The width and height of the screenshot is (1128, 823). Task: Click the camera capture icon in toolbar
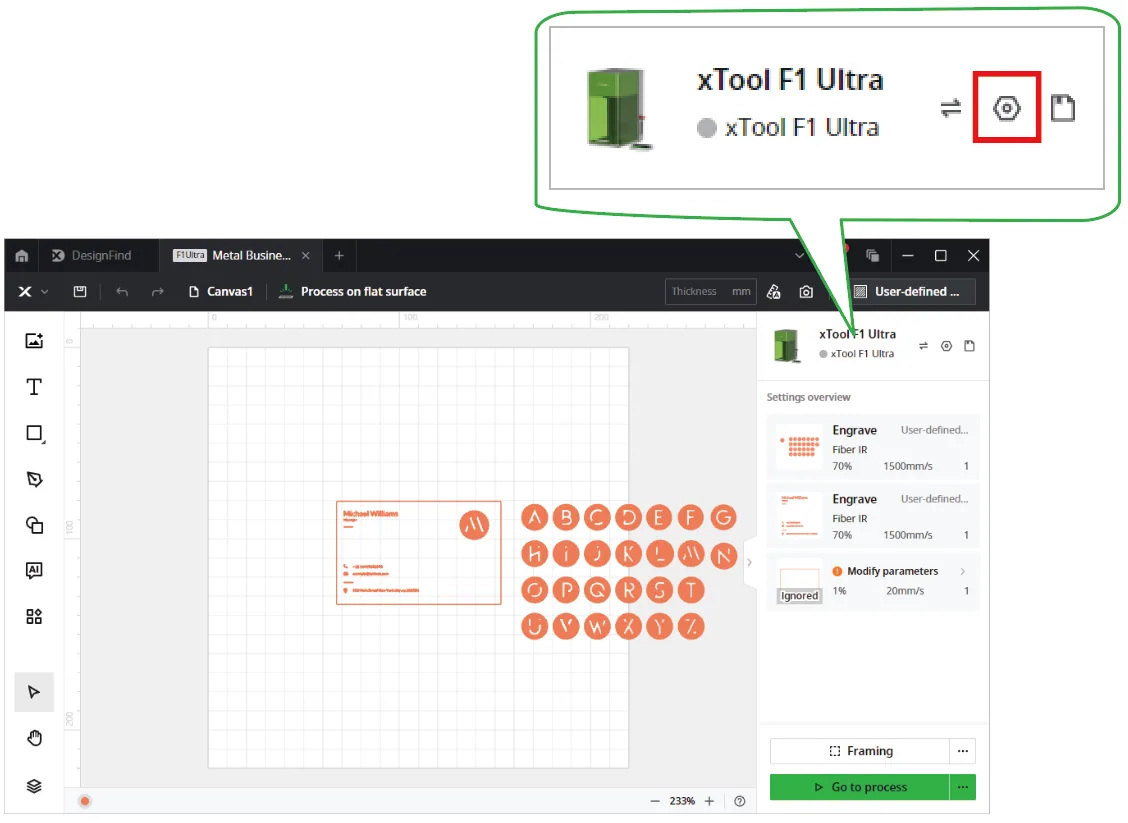point(806,291)
